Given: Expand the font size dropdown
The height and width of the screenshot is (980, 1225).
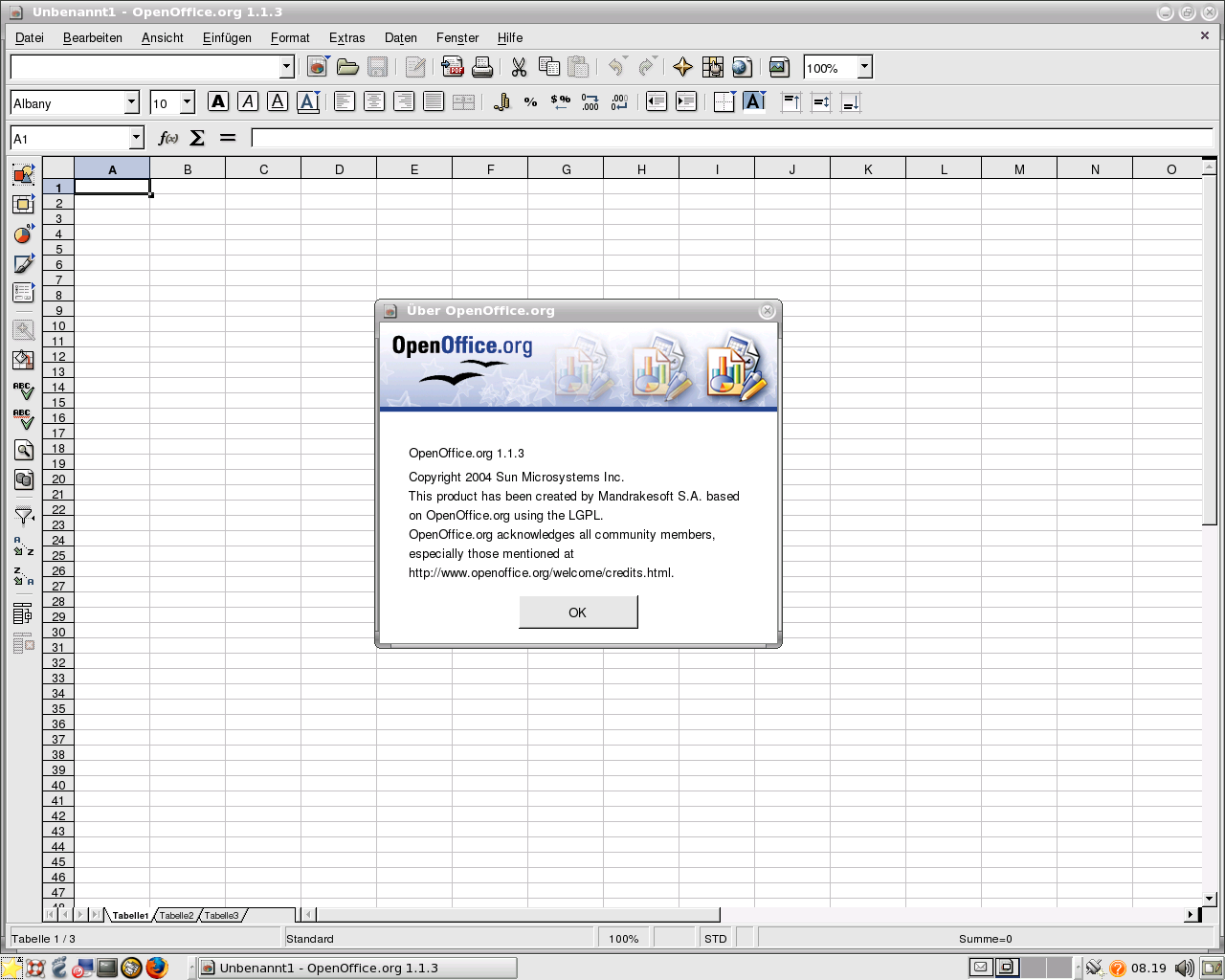Looking at the screenshot, I should (188, 102).
